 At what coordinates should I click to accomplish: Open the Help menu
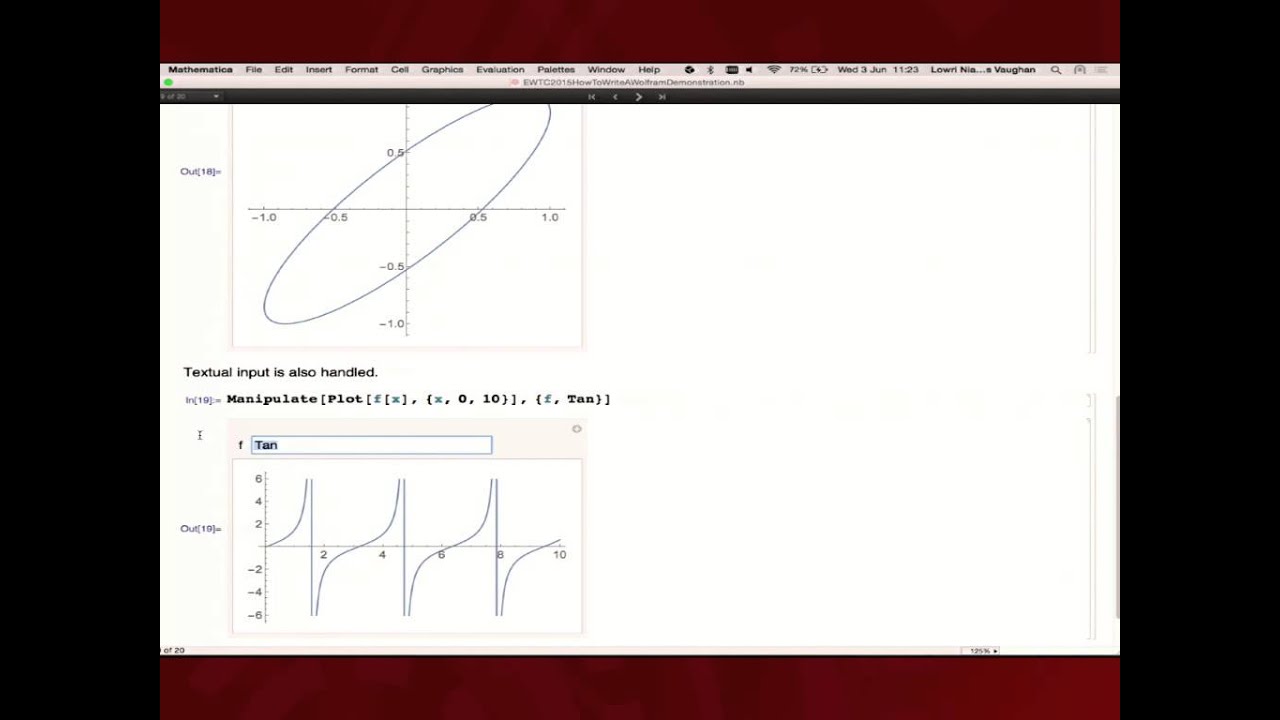[x=649, y=70]
